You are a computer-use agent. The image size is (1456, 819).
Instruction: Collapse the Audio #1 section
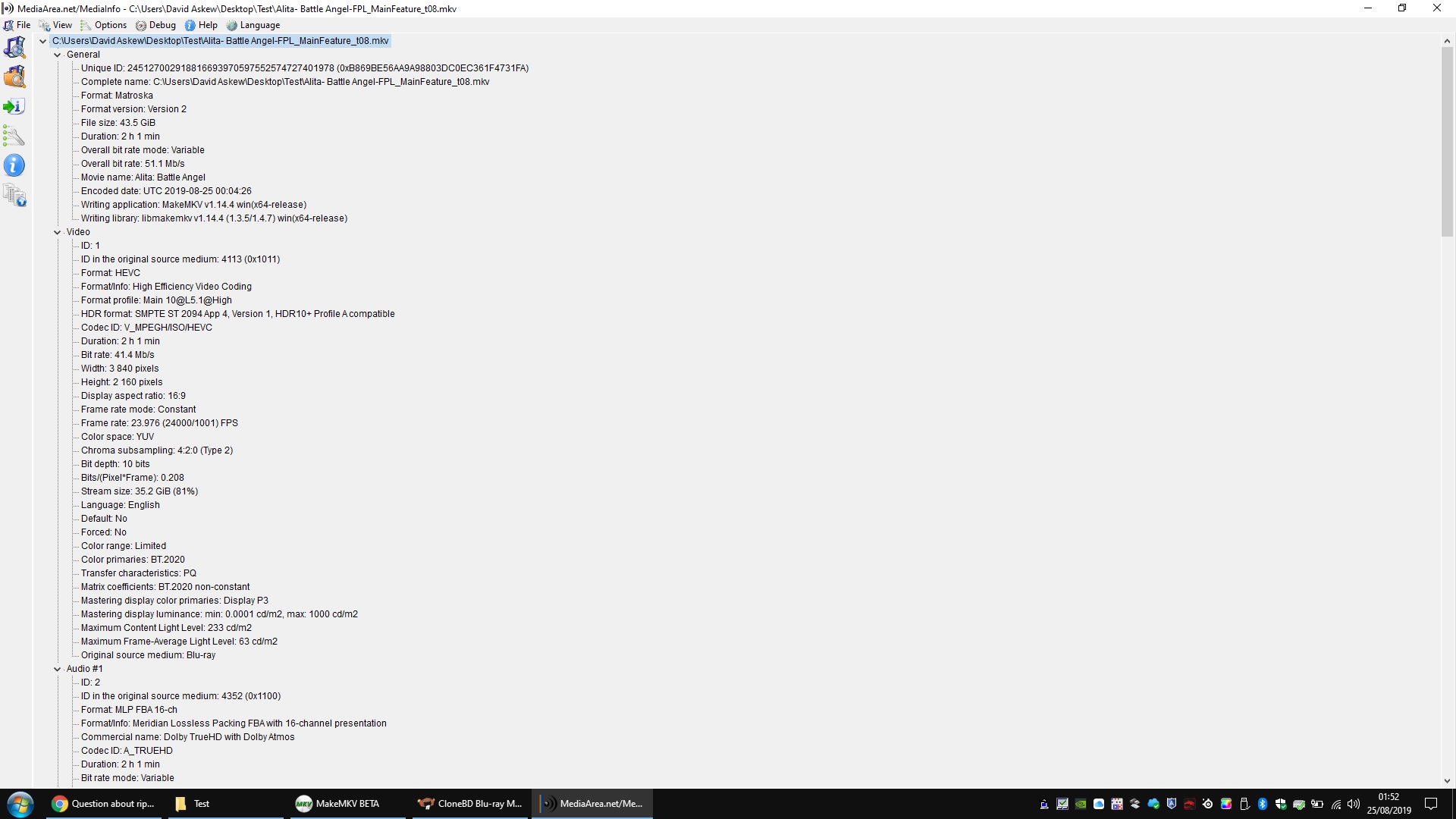57,669
